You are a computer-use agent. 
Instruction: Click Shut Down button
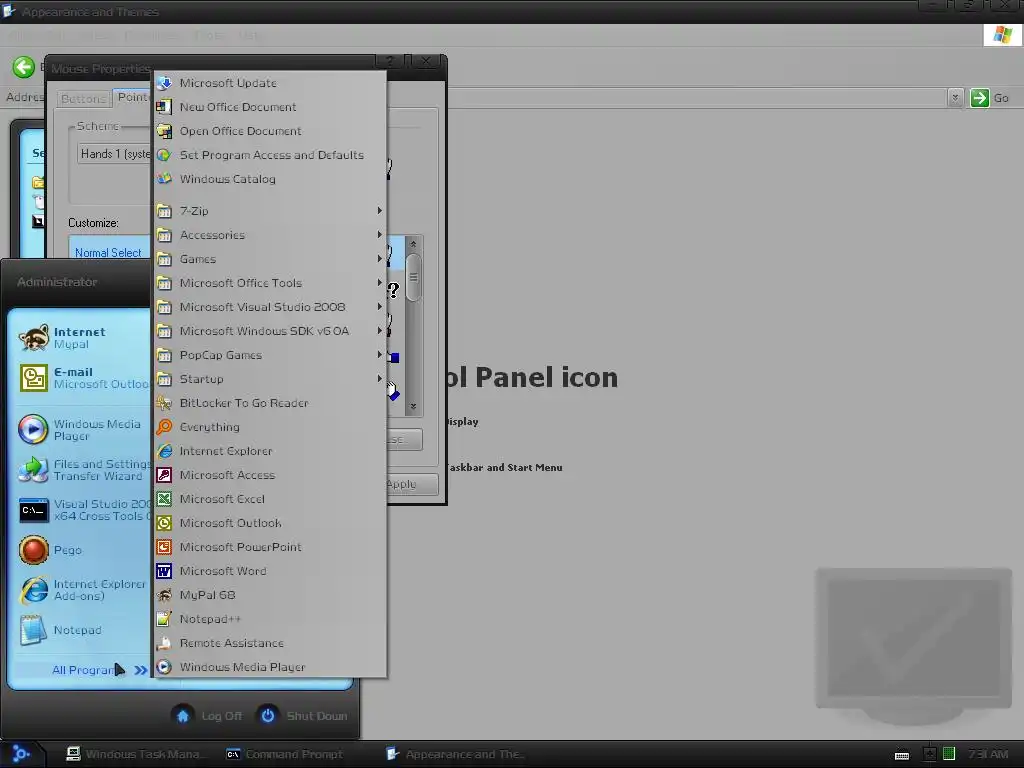click(x=302, y=716)
